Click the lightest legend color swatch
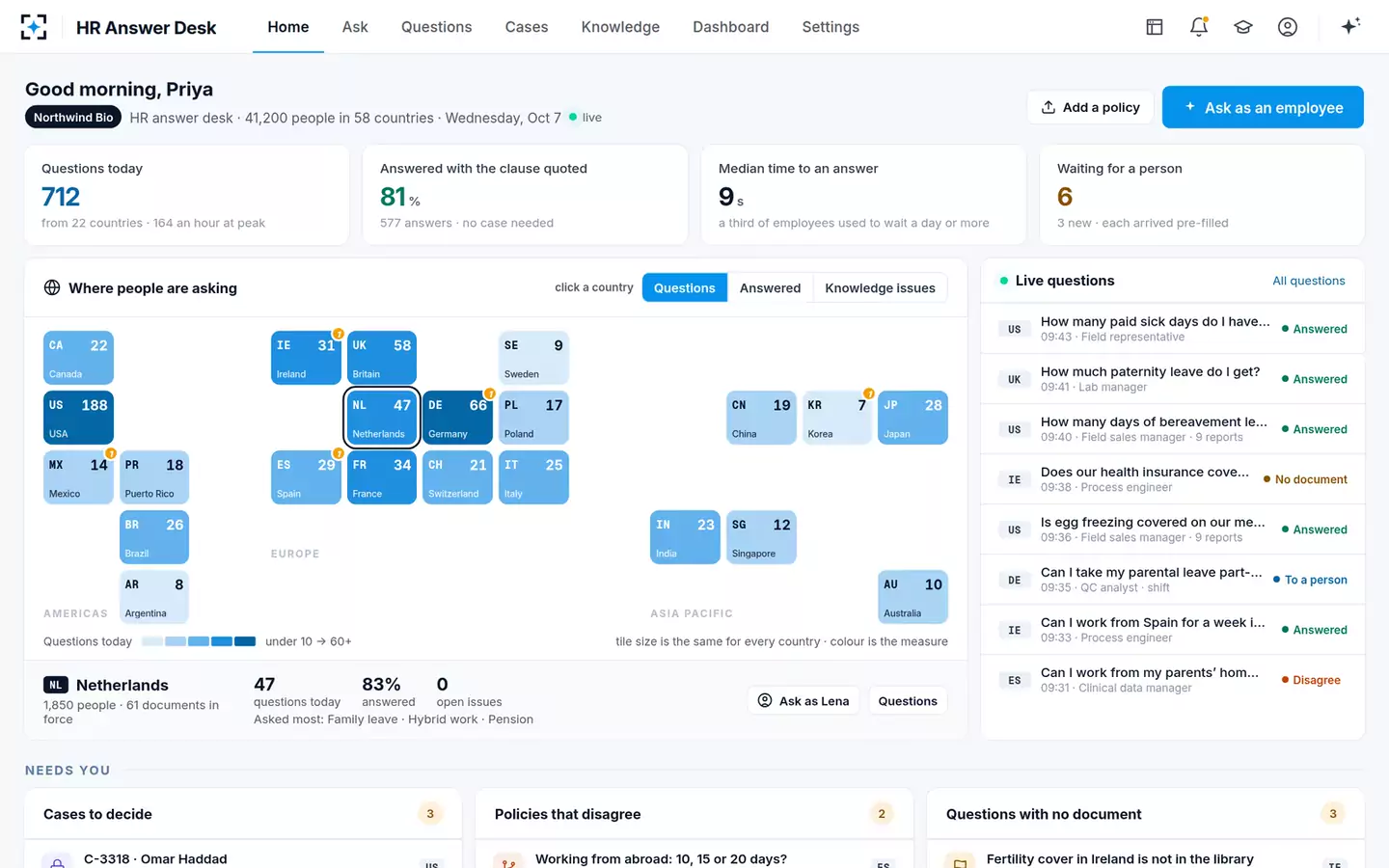 click(152, 641)
